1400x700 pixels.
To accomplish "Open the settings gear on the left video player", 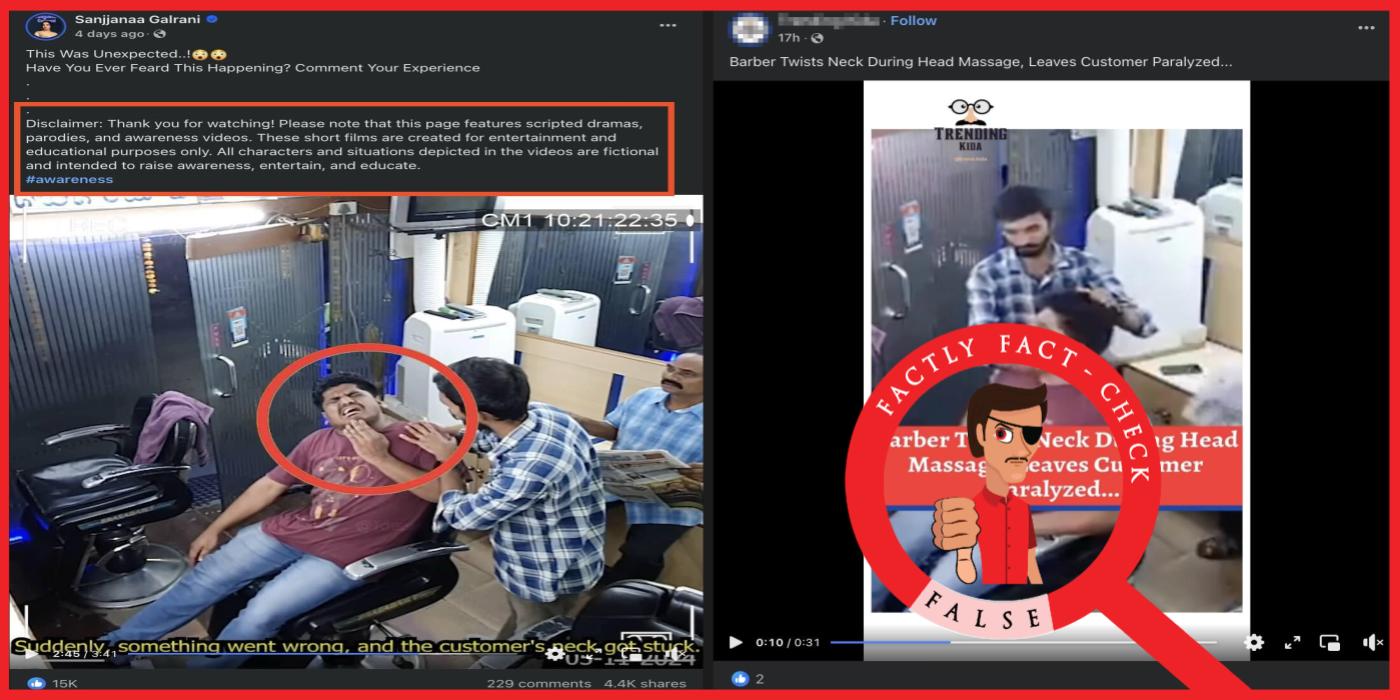I will [553, 654].
